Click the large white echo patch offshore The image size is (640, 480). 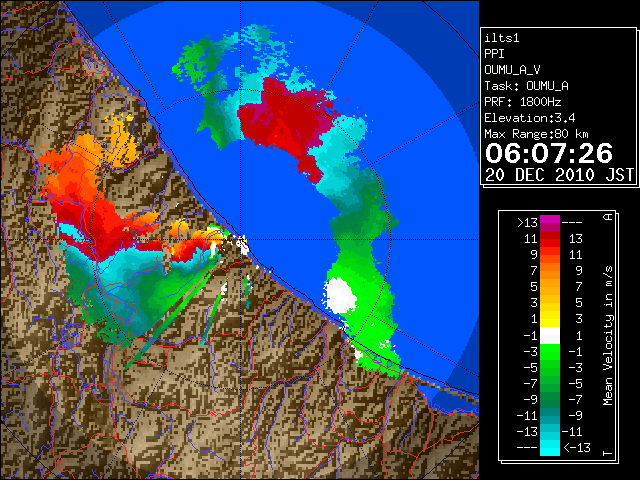(340, 295)
